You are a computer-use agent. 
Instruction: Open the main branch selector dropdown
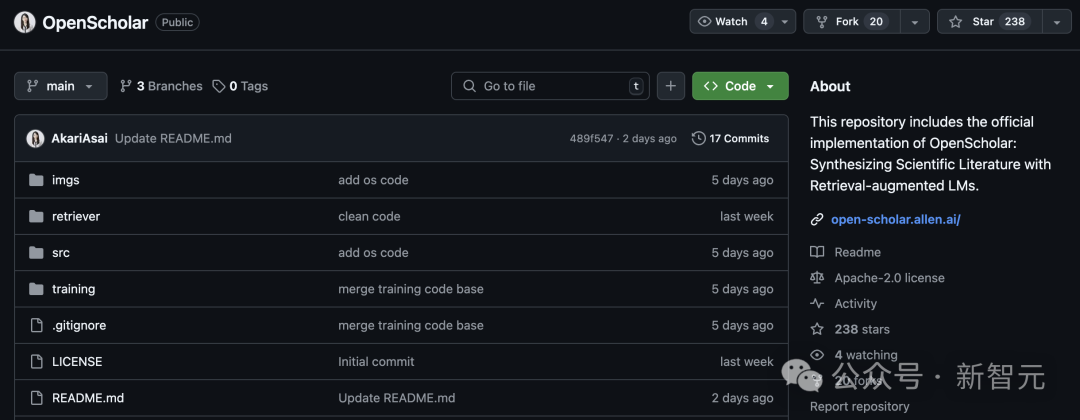(x=61, y=86)
